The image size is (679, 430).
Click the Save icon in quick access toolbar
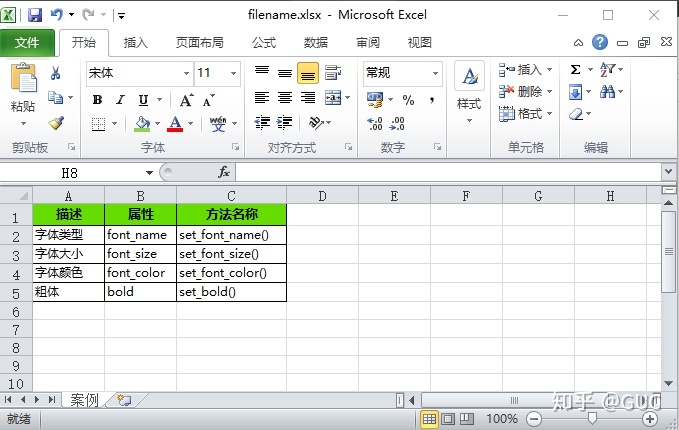(35, 15)
